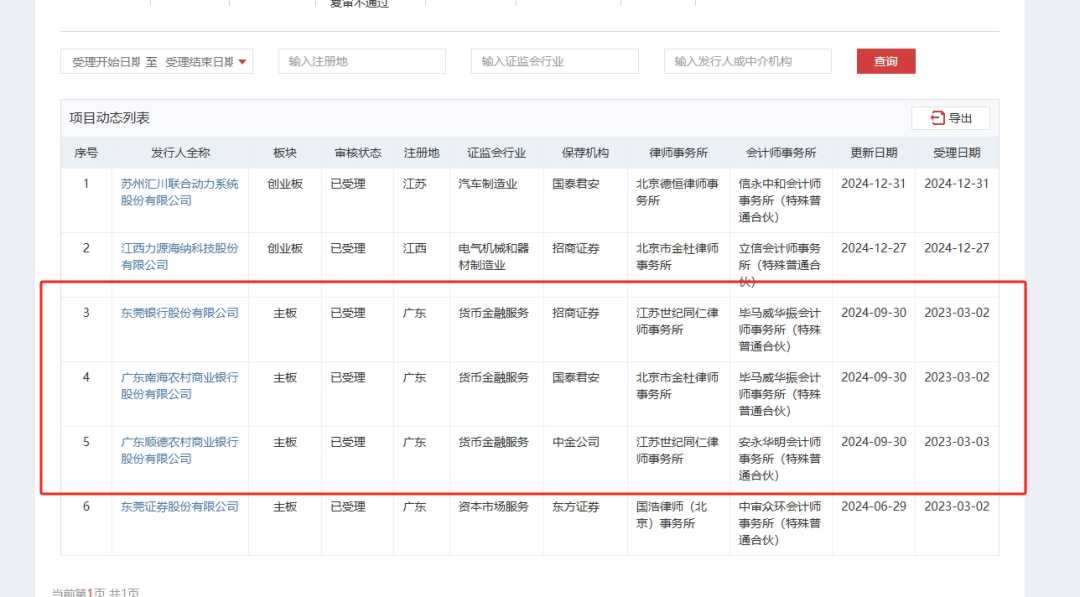Click the 审核状态 column header
1080x597 pixels.
click(x=357, y=153)
